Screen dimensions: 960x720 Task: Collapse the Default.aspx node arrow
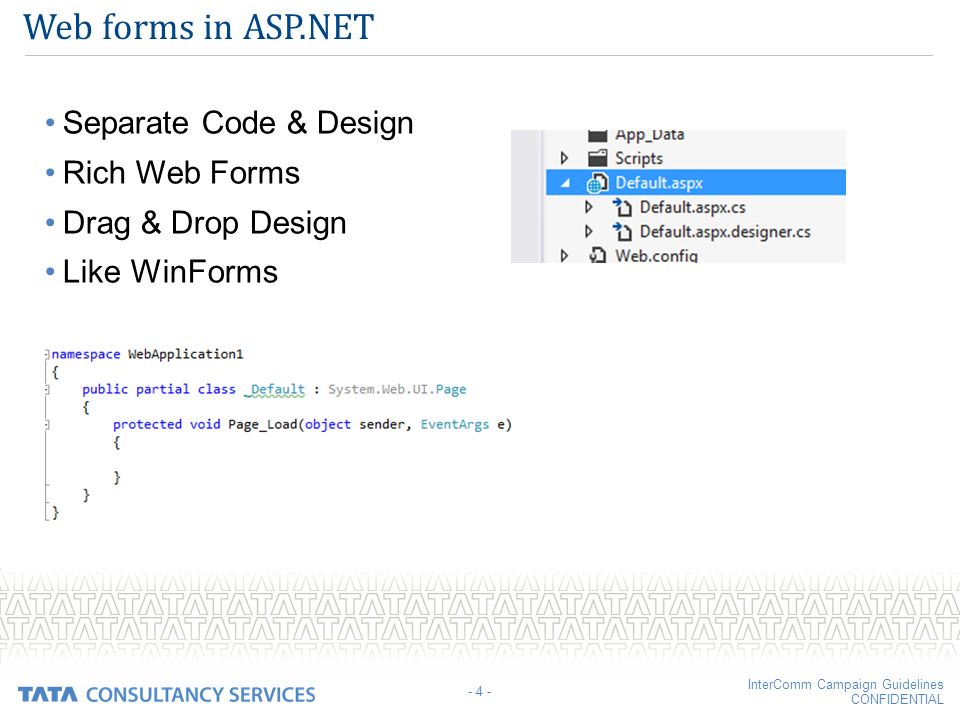566,182
